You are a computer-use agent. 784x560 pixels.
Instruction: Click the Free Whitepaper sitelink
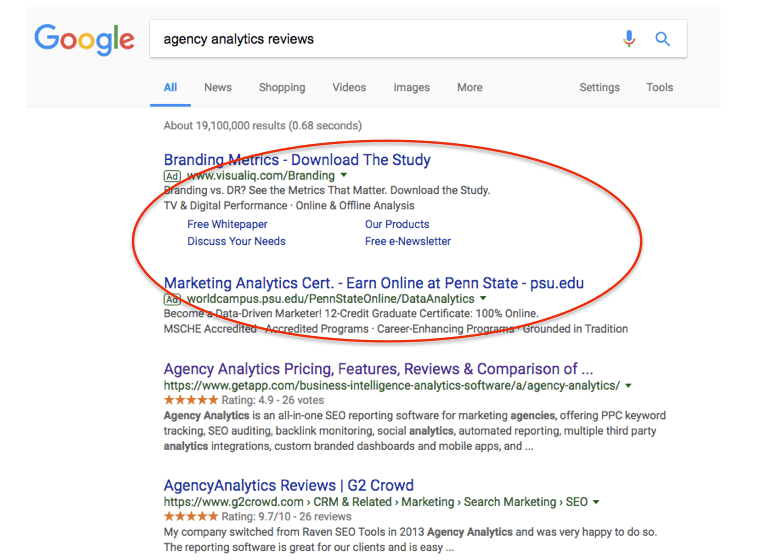[x=227, y=224]
